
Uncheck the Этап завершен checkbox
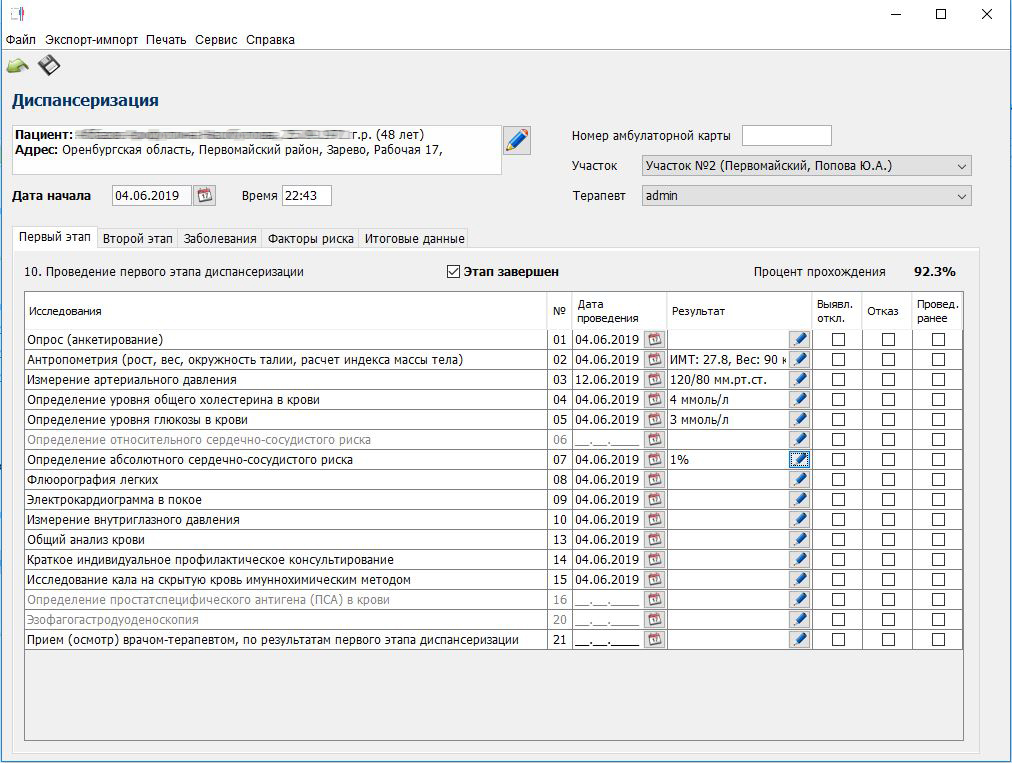(454, 272)
